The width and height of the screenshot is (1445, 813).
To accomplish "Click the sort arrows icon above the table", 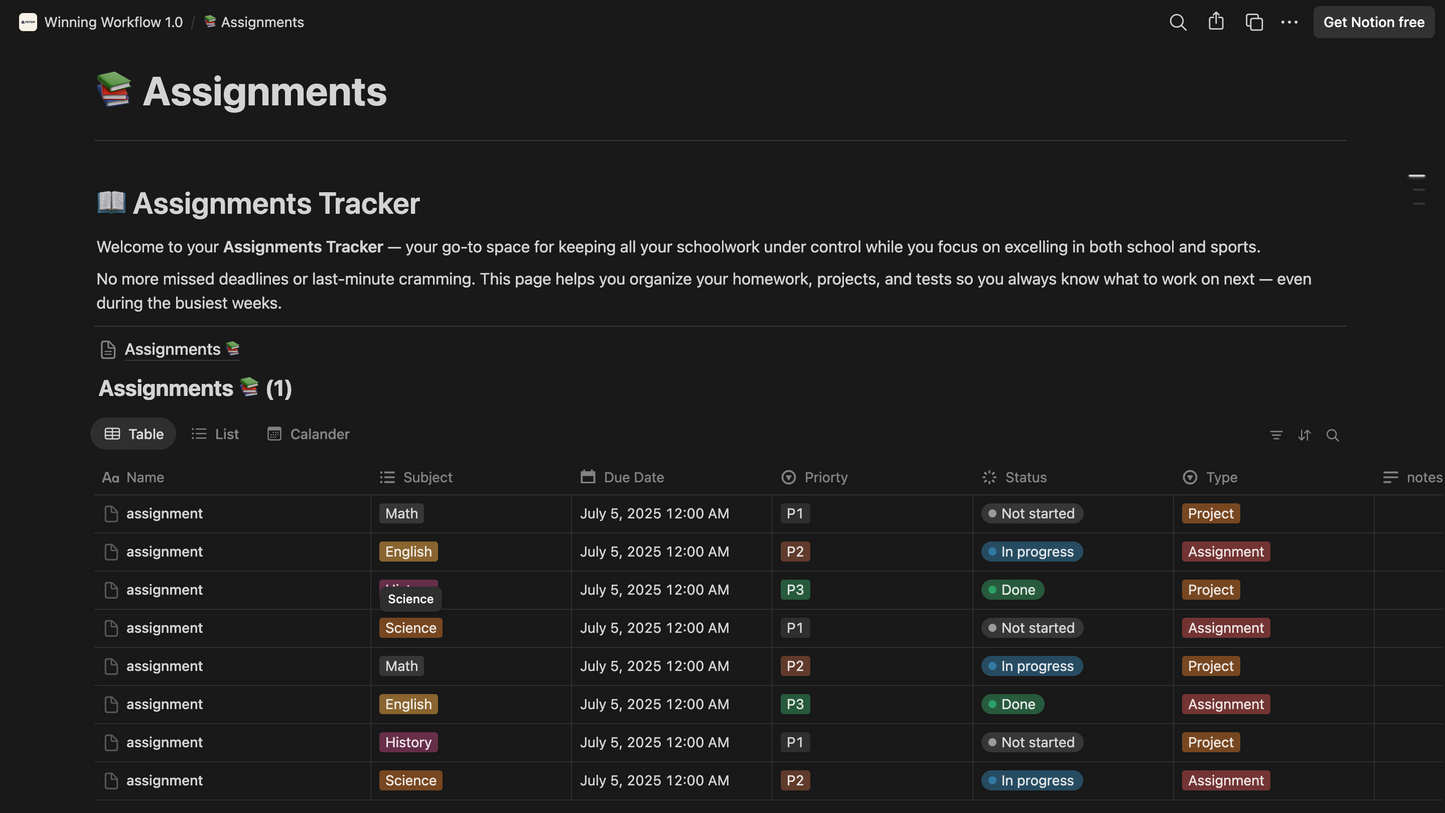I will (1304, 435).
